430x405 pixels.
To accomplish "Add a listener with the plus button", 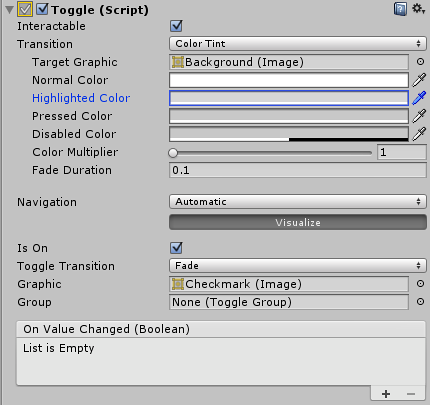I will (386, 394).
